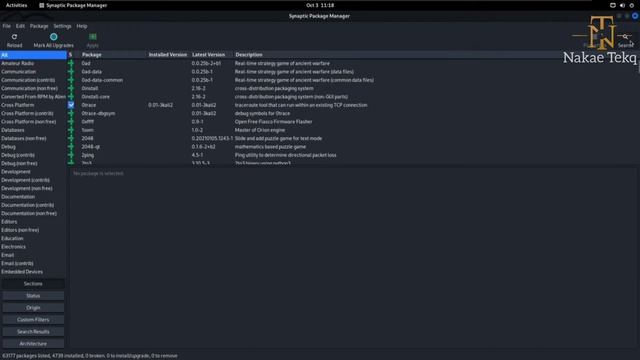Sort by Installed Version column header
Viewport: 640px width, 360px height.
[168, 55]
